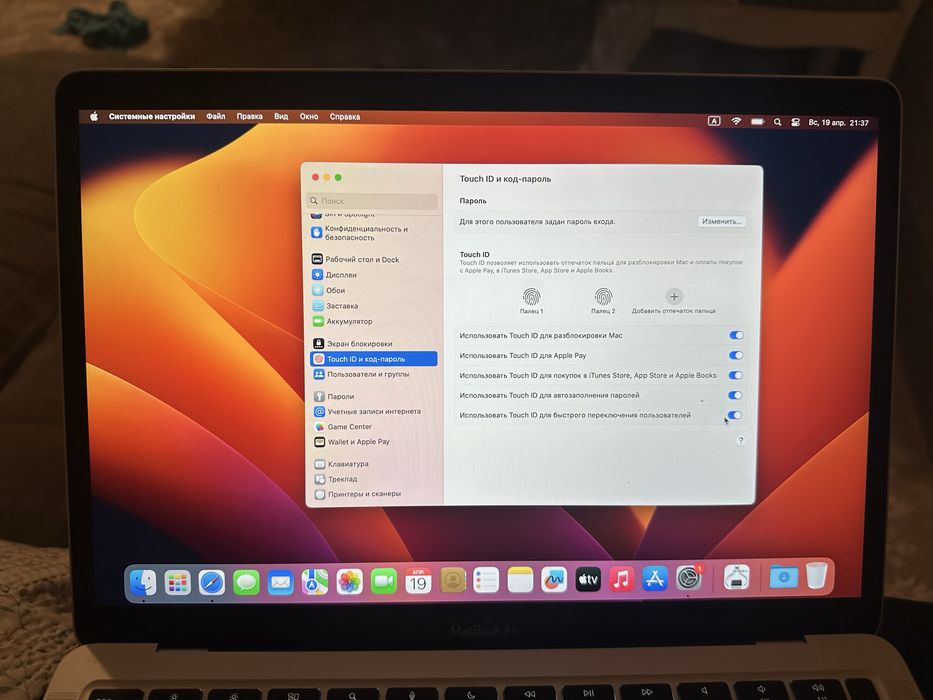Open Maps app in the Dock
This screenshot has width=933, height=700.
[315, 582]
